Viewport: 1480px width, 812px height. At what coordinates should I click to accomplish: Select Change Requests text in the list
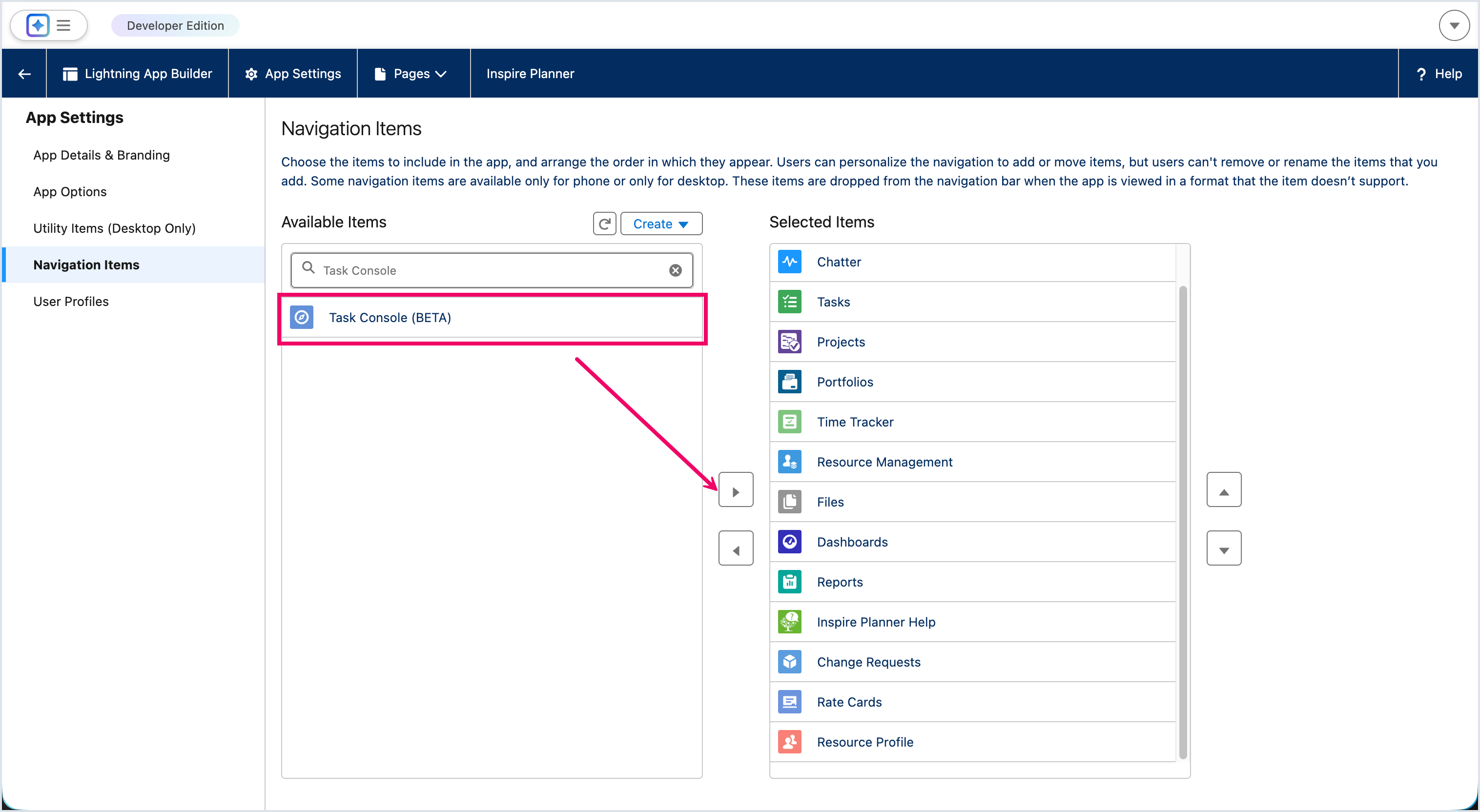tap(869, 662)
